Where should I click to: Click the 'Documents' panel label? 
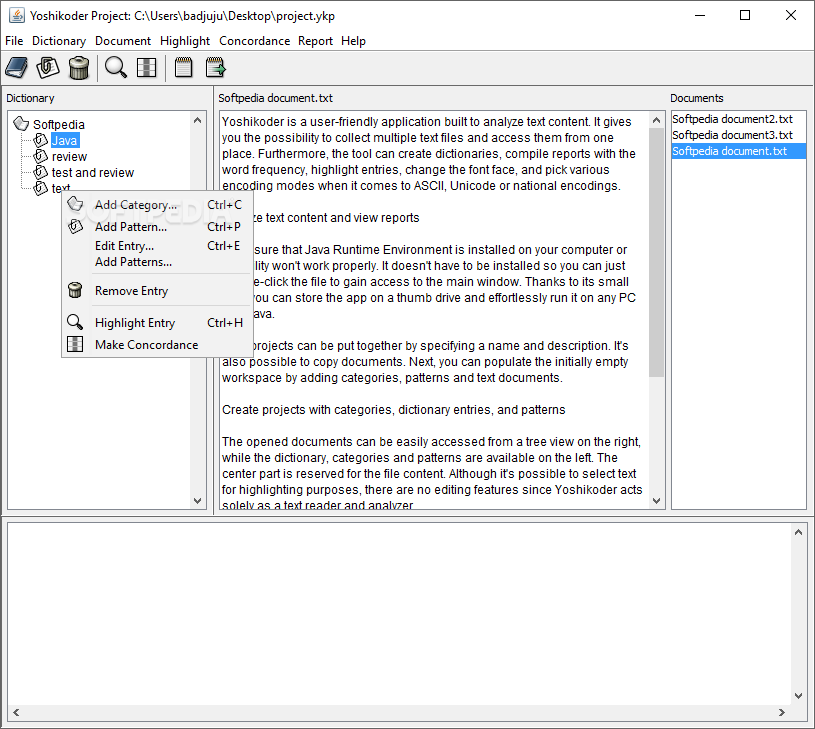pyautogui.click(x=696, y=98)
